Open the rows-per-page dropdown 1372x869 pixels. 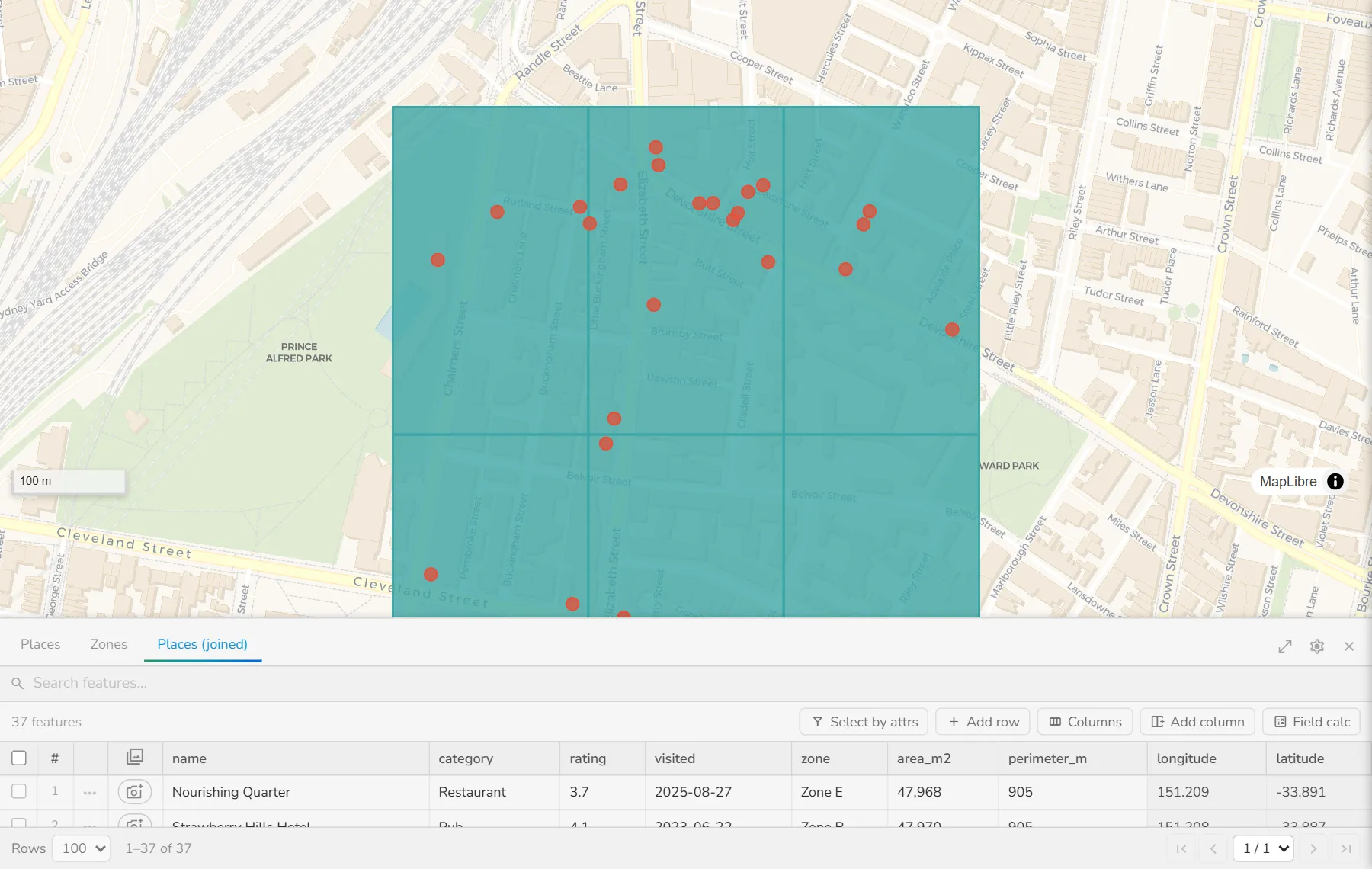(x=82, y=848)
